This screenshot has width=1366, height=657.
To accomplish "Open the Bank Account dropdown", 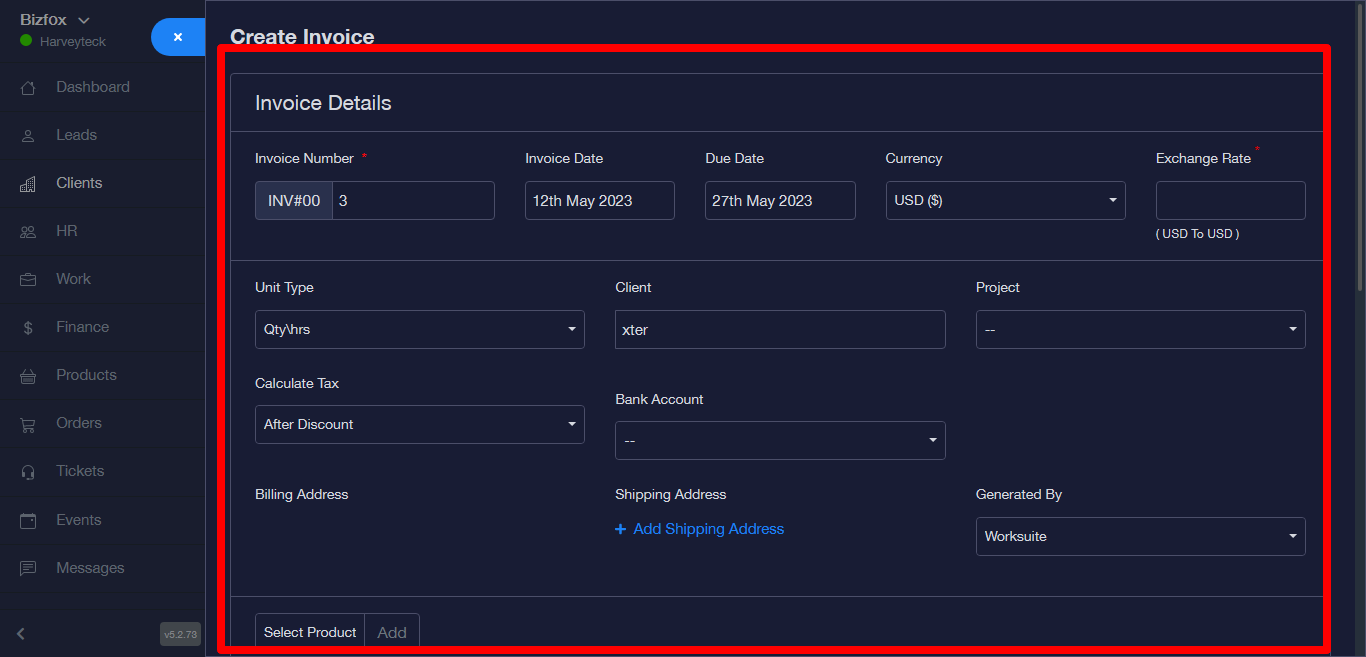I will point(779,440).
